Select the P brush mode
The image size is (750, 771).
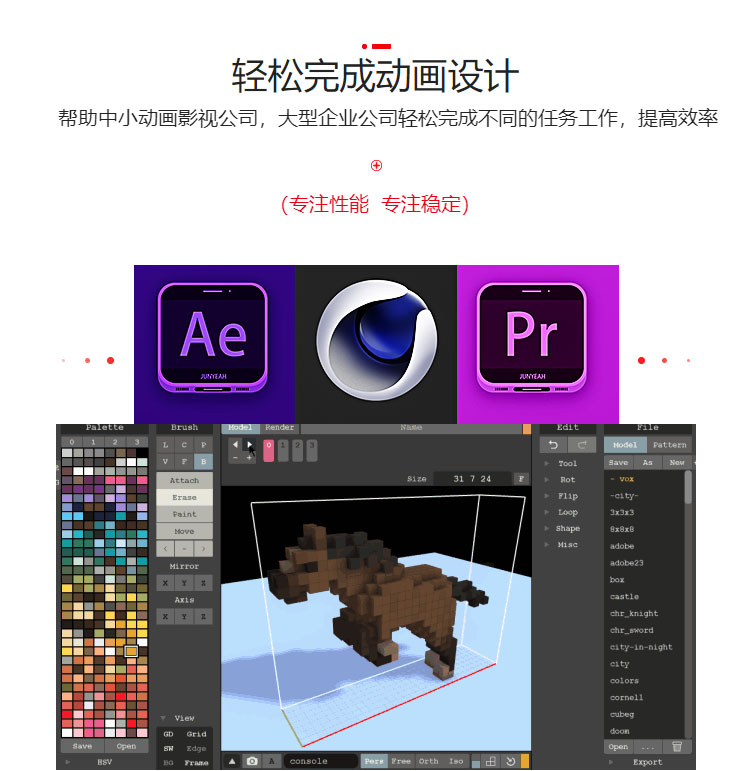click(203, 445)
